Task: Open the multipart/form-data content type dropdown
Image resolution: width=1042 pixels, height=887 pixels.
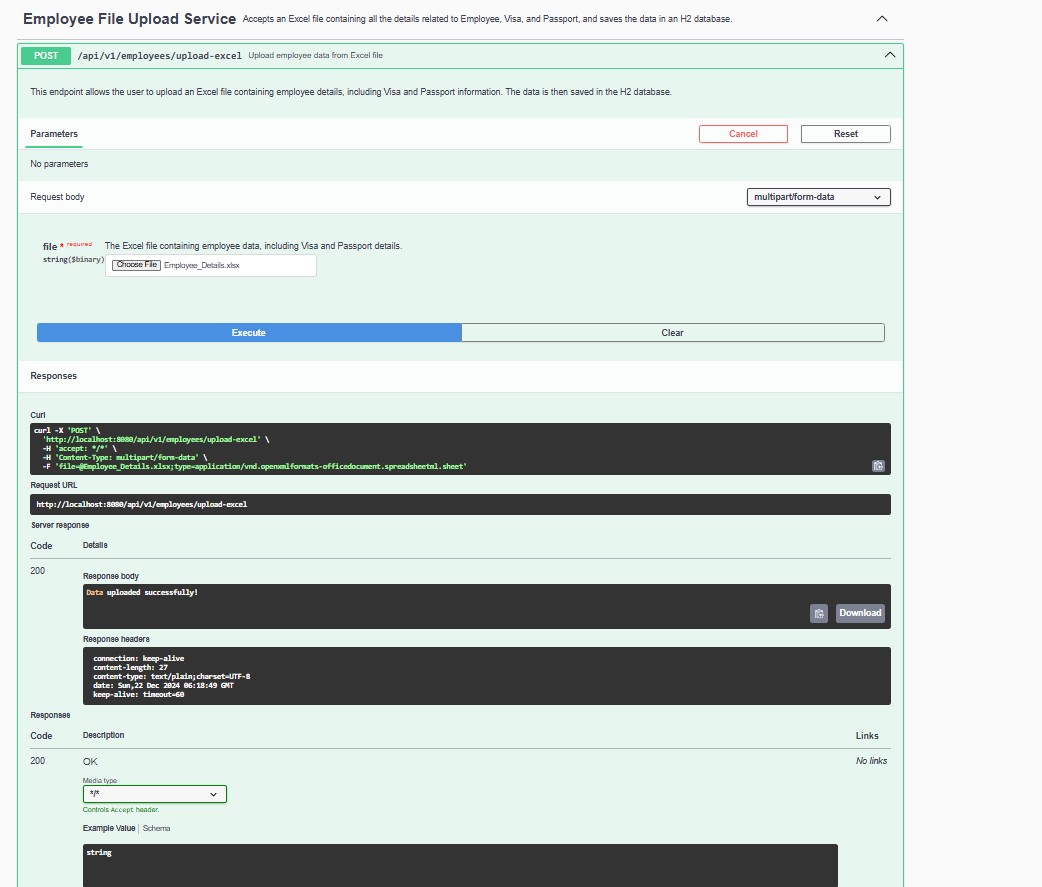Action: [x=818, y=197]
